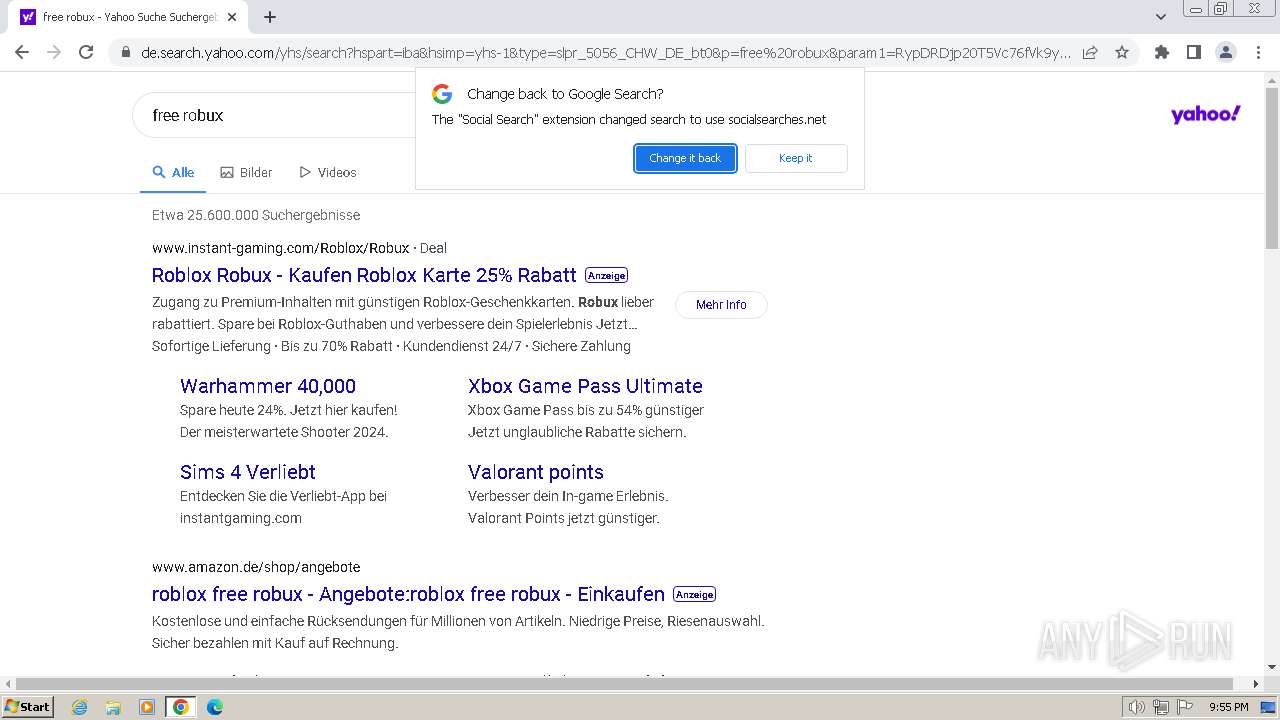Switch to Videos tab

[x=328, y=172]
